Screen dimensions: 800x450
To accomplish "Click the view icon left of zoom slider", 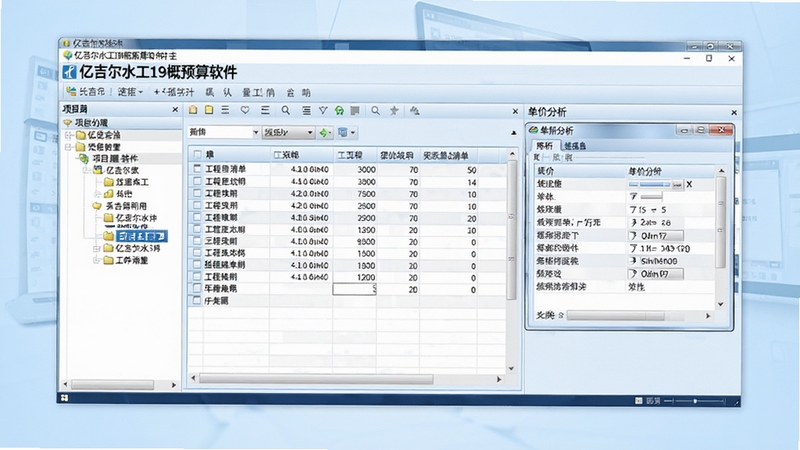I will pos(638,401).
